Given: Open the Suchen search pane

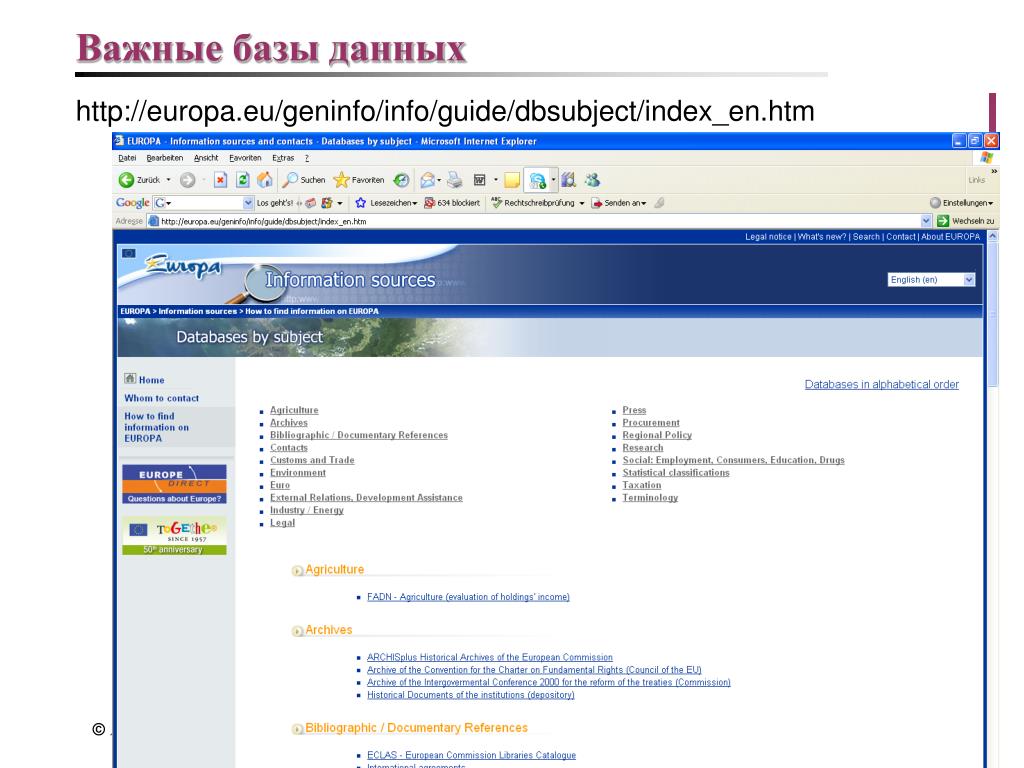Looking at the screenshot, I should click(x=304, y=180).
